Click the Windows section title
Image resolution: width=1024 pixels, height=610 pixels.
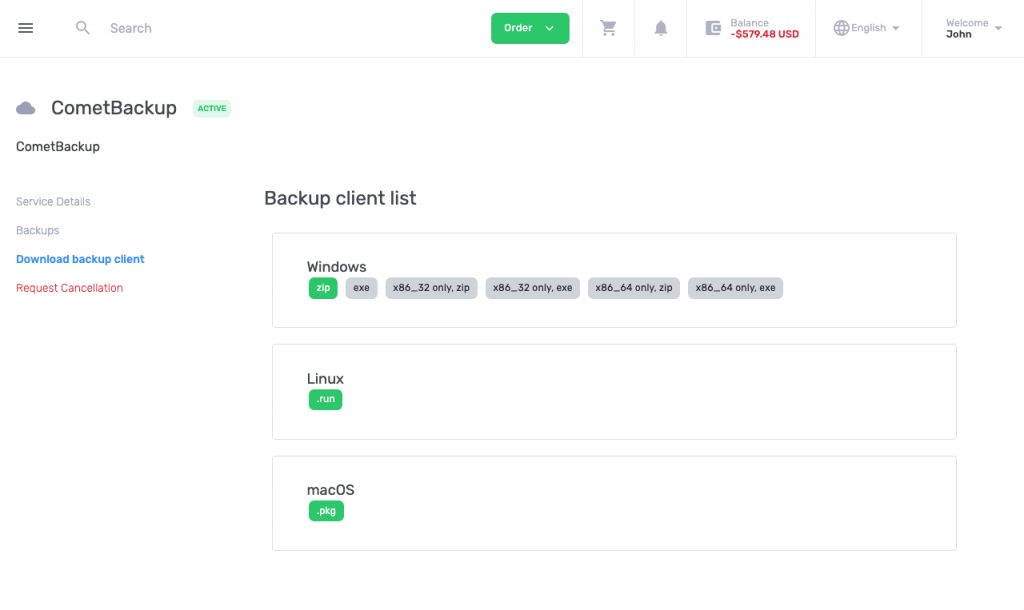[x=336, y=267]
